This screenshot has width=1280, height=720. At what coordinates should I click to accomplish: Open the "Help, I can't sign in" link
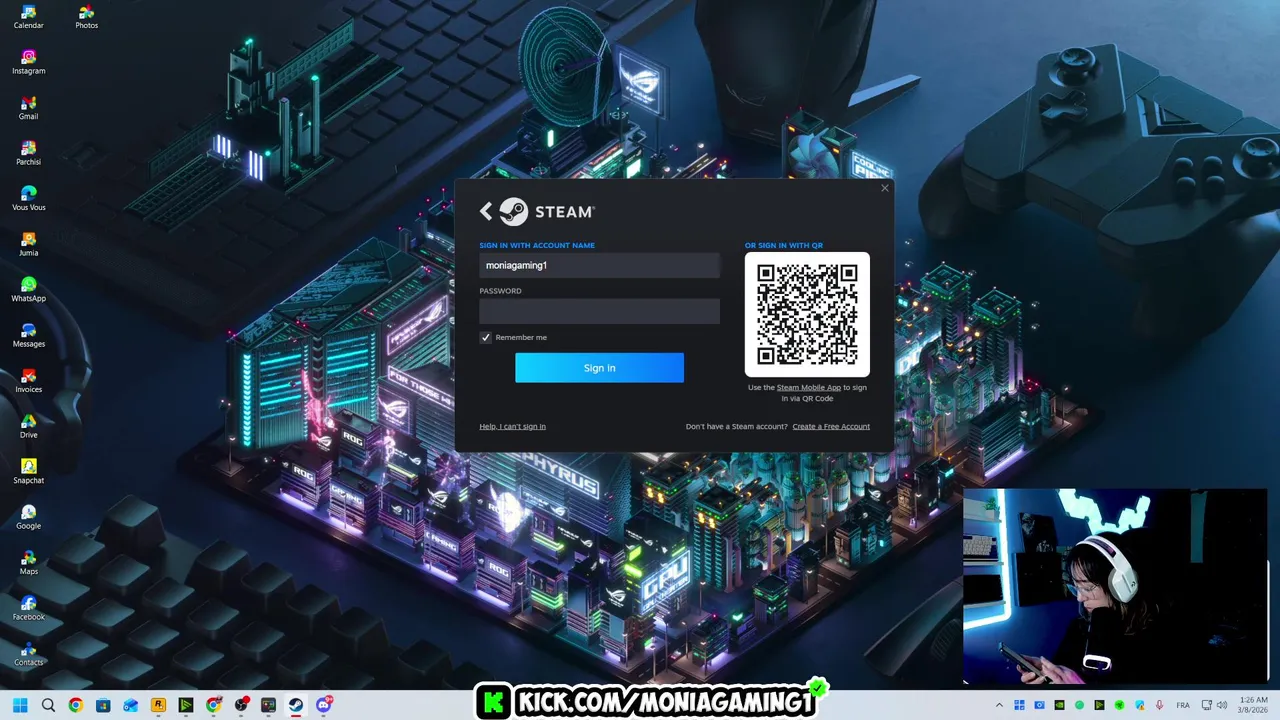(512, 426)
